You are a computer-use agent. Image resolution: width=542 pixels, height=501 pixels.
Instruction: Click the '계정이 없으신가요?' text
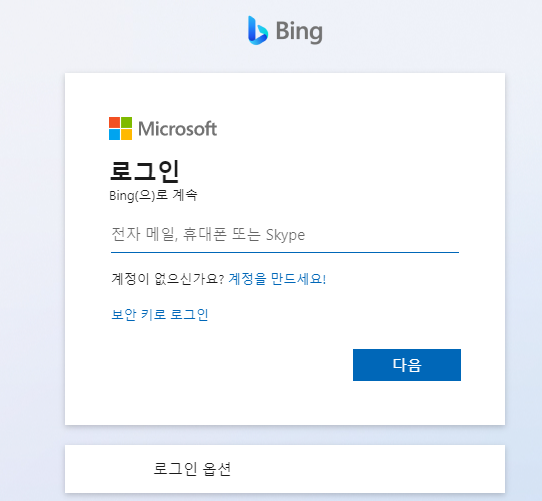click(x=168, y=279)
